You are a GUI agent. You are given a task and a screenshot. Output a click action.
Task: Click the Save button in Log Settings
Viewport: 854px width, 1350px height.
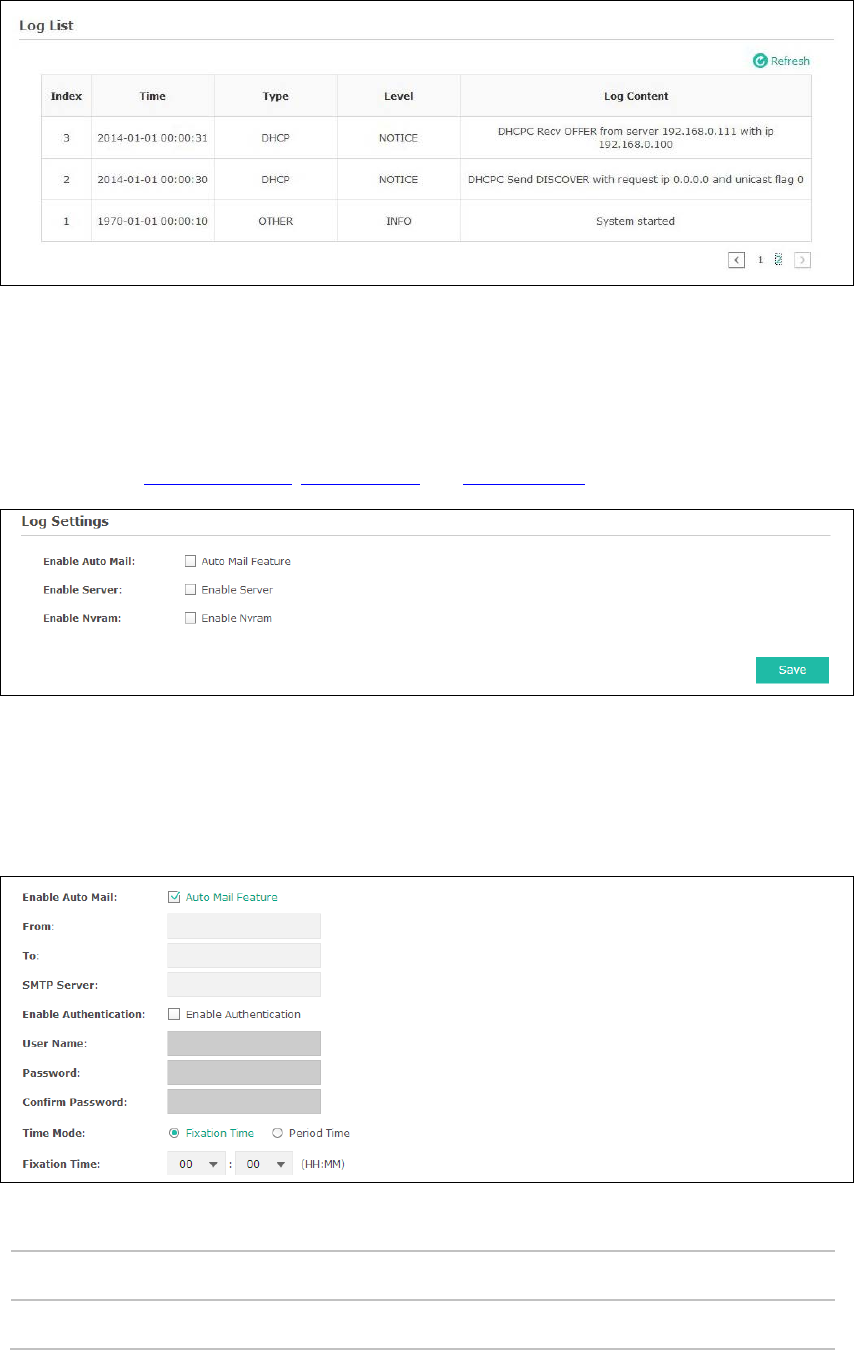tap(792, 670)
